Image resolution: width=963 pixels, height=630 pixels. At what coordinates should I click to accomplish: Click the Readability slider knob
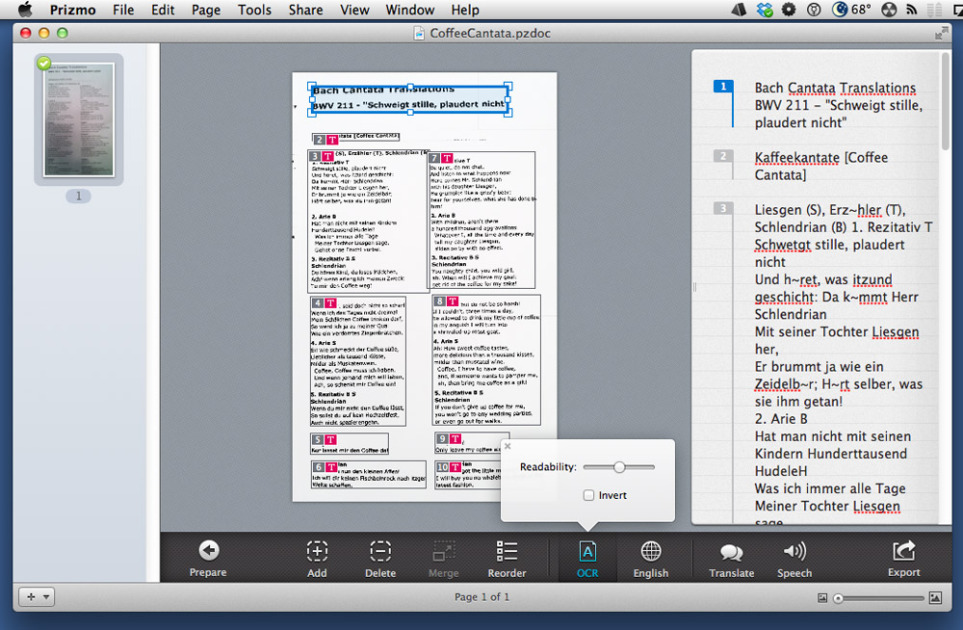[x=619, y=467]
